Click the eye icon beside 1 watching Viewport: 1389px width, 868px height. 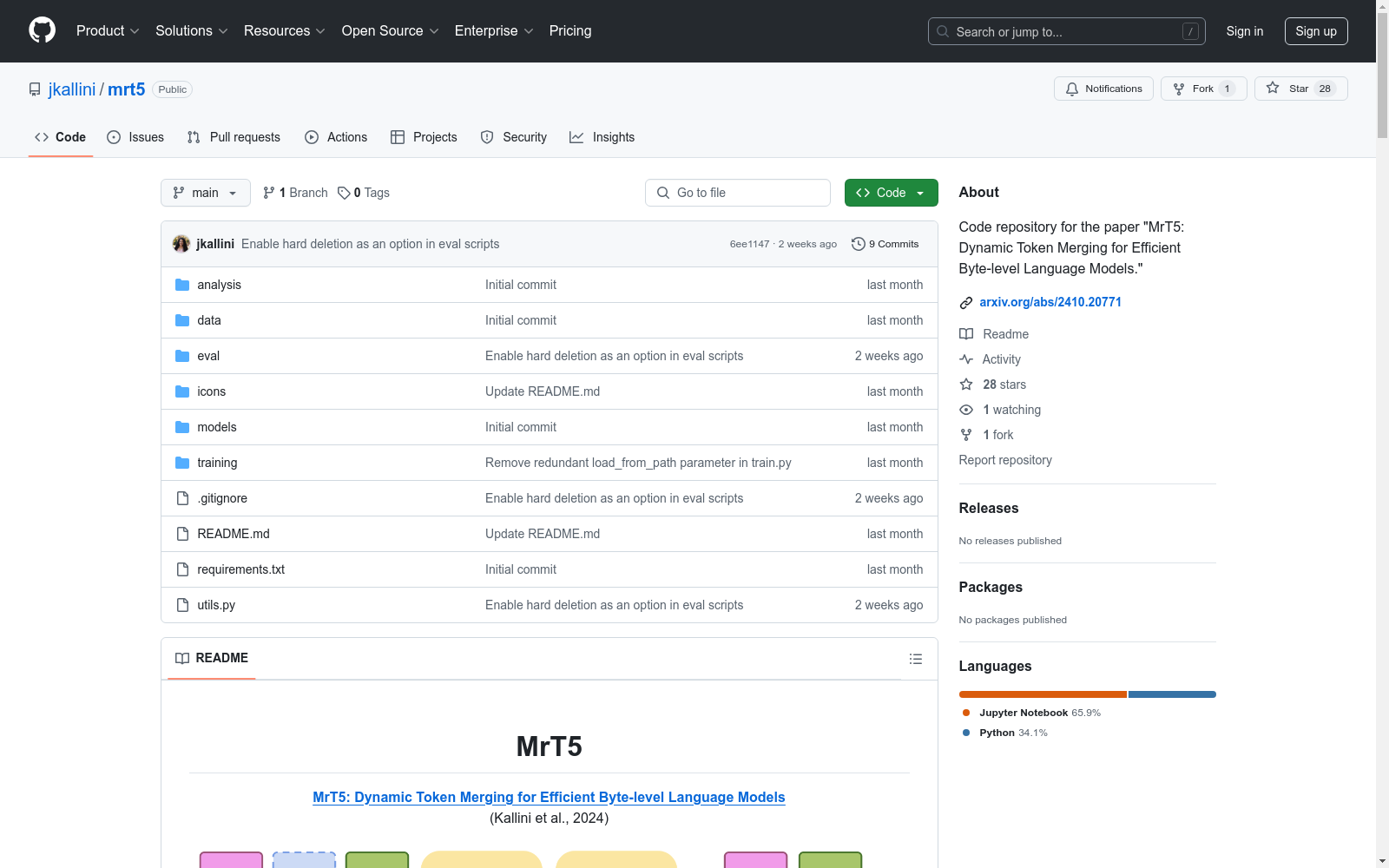click(x=966, y=410)
